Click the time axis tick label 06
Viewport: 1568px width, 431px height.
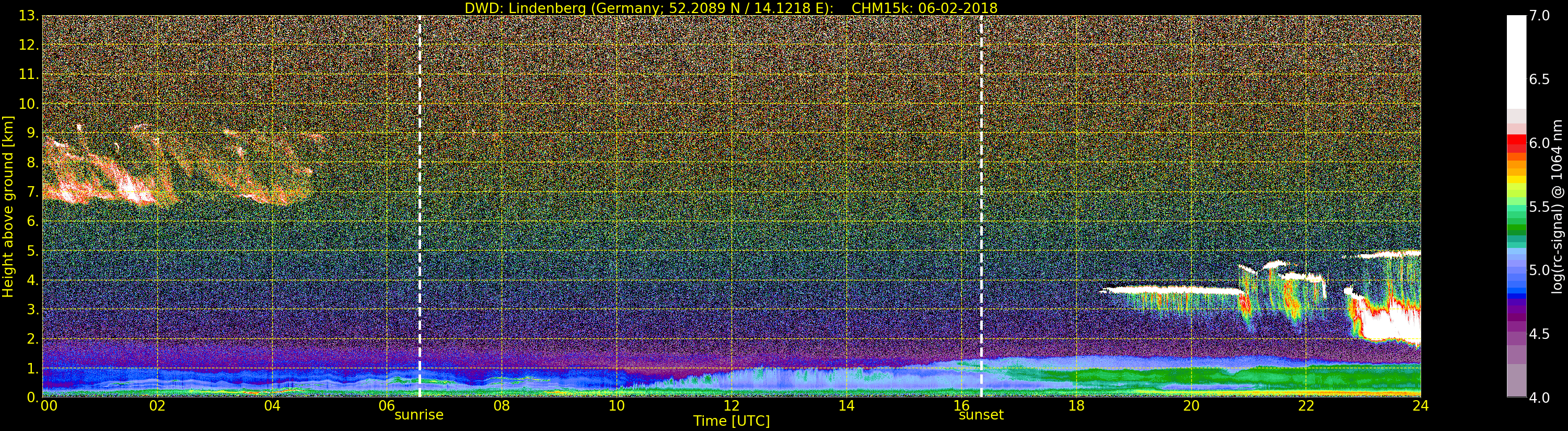coord(387,405)
